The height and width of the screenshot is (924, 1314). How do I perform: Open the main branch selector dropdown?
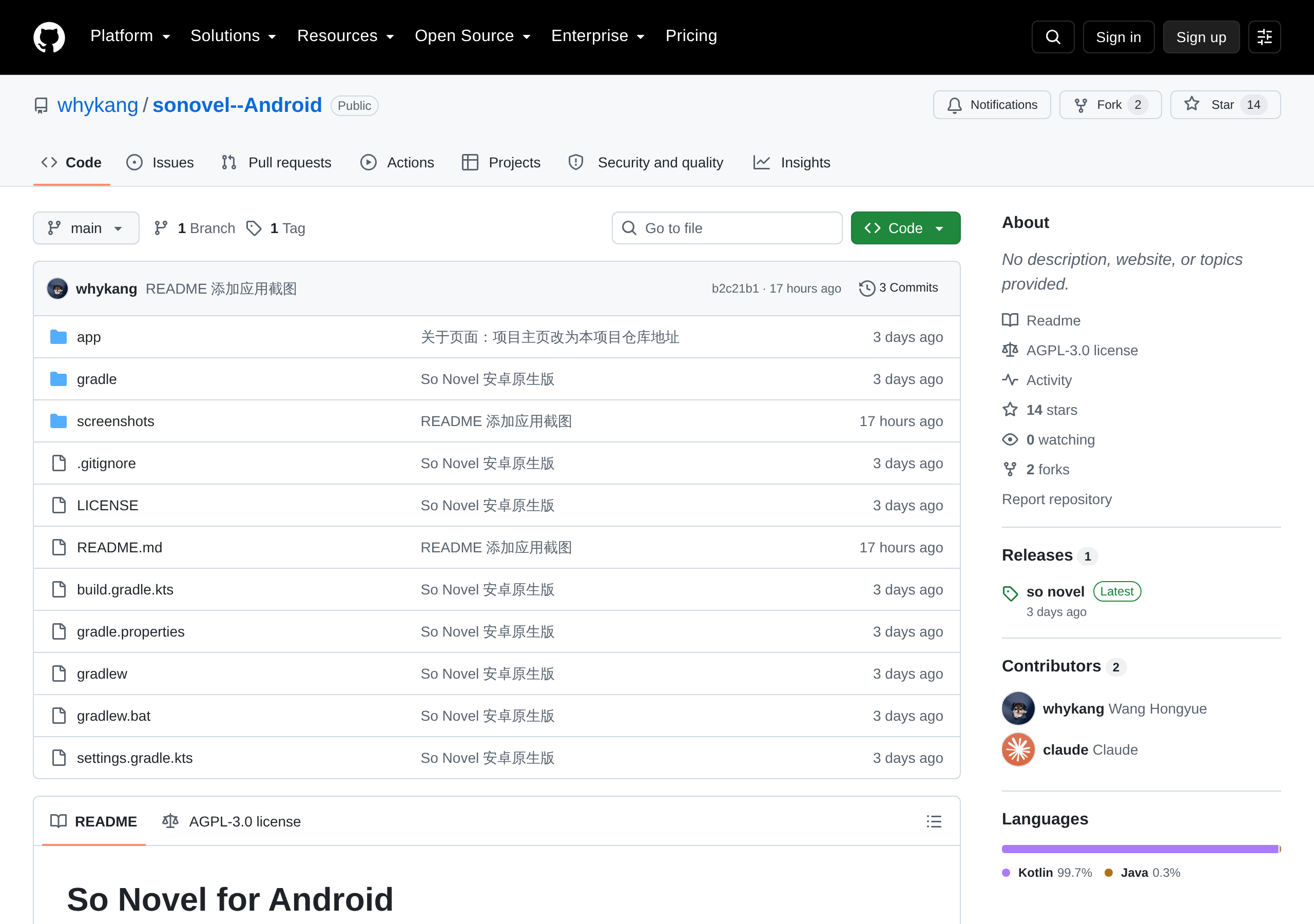coord(86,228)
